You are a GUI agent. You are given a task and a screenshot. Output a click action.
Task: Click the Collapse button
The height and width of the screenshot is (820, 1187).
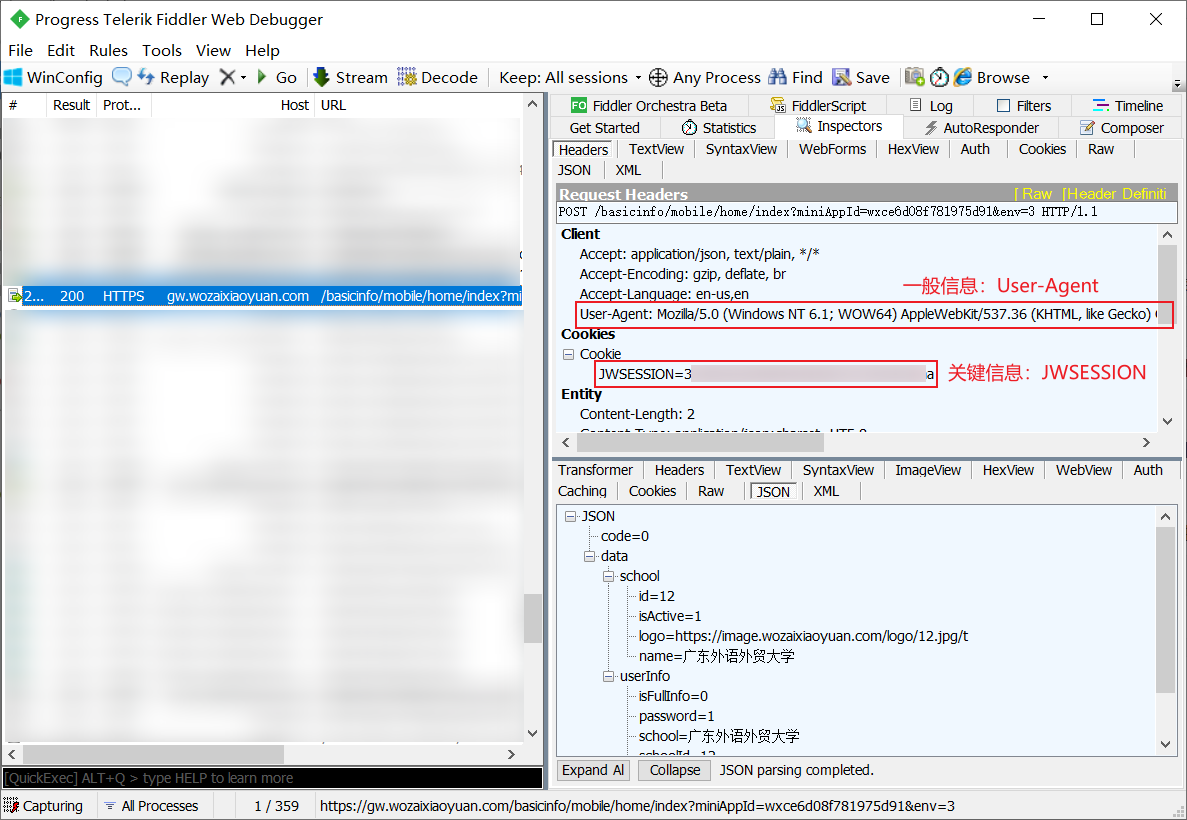pos(674,770)
